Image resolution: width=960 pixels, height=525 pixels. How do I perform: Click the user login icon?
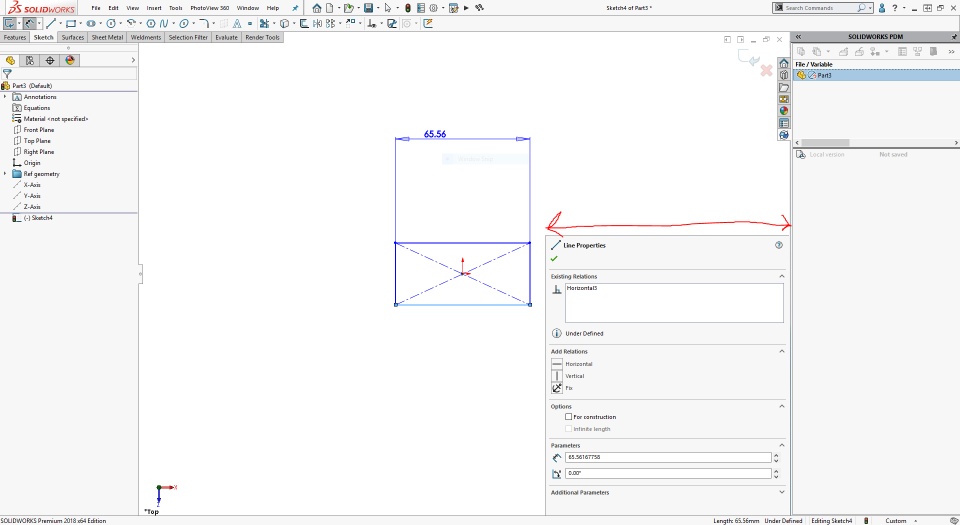point(882,8)
